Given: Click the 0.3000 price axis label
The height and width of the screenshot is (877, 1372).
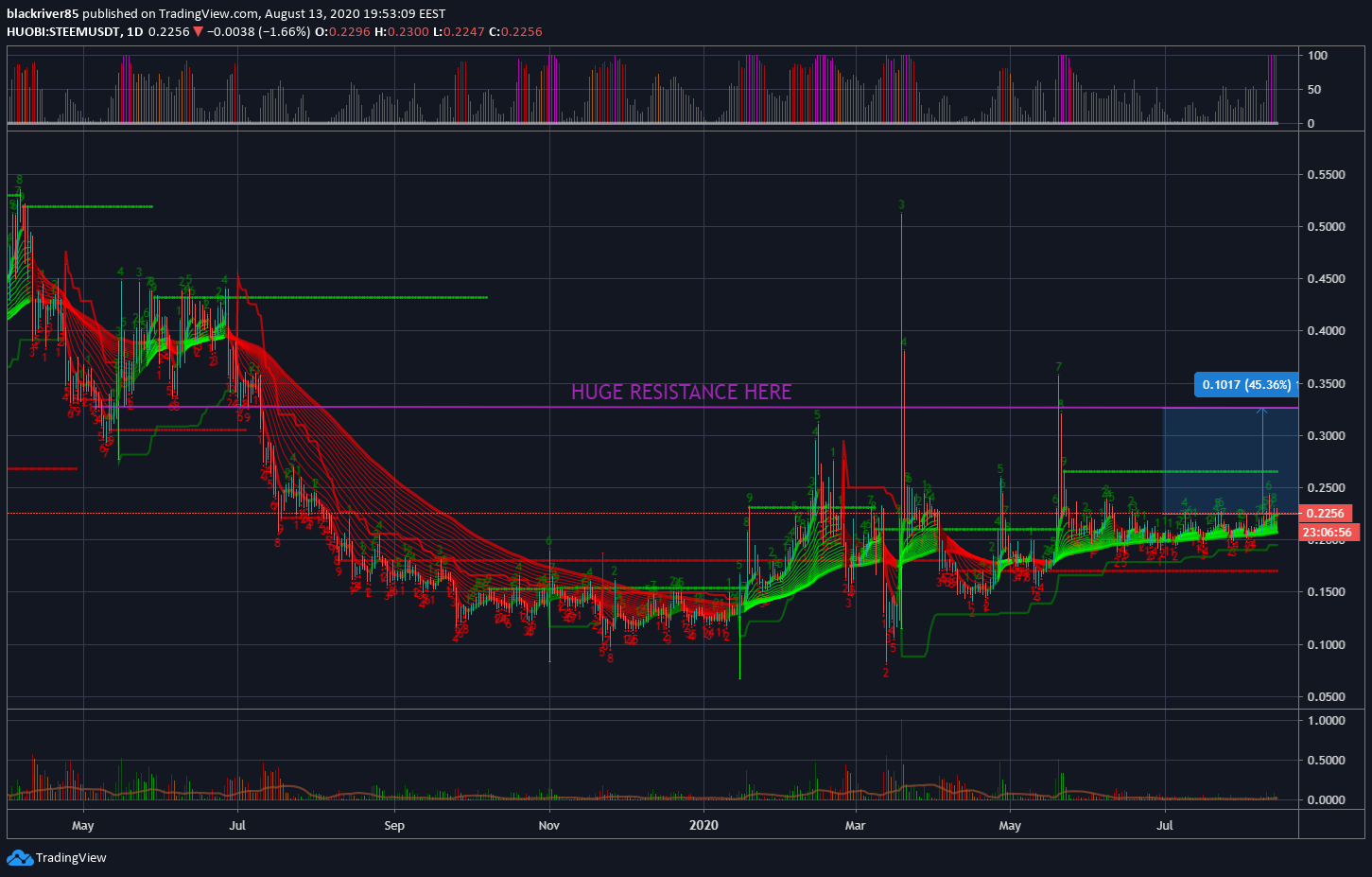Looking at the screenshot, I should tap(1326, 436).
